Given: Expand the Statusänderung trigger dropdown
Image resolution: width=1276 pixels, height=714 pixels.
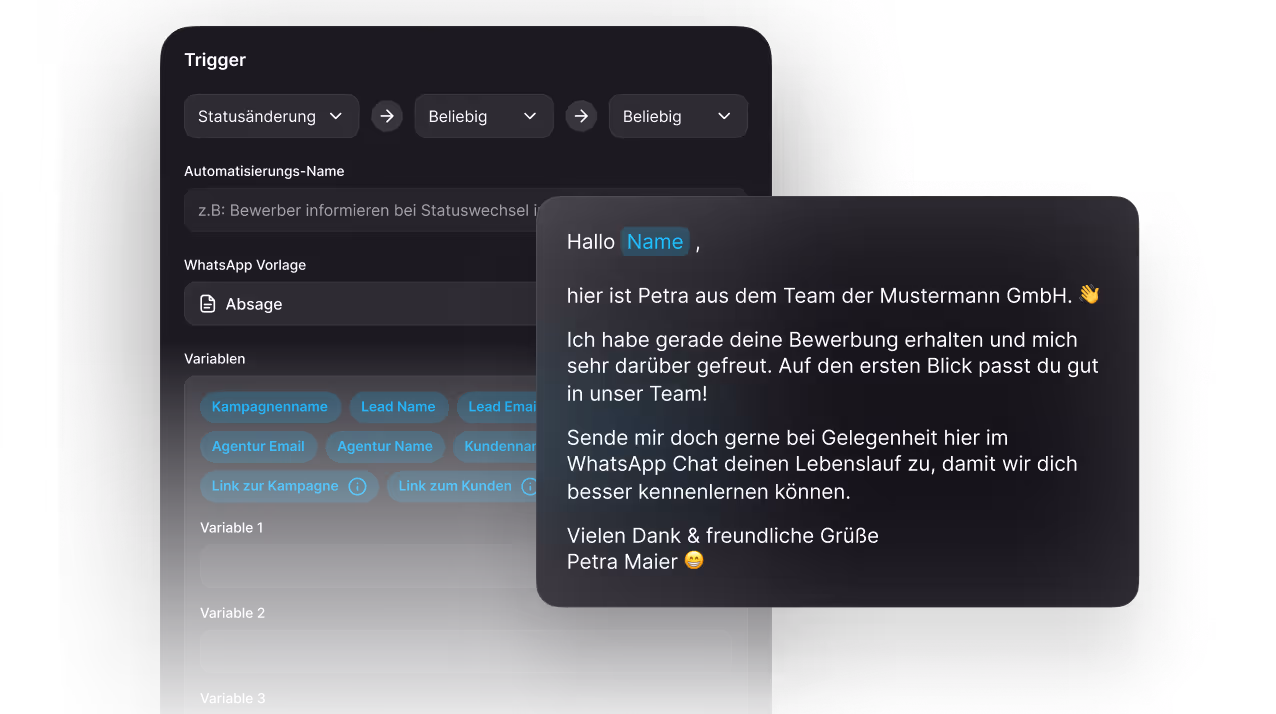Looking at the screenshot, I should coord(271,115).
